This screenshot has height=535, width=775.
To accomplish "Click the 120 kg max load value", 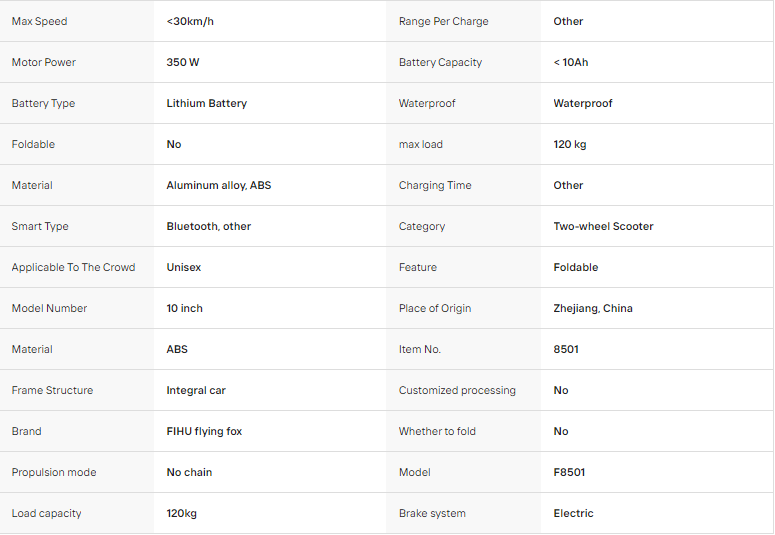I will point(570,144).
